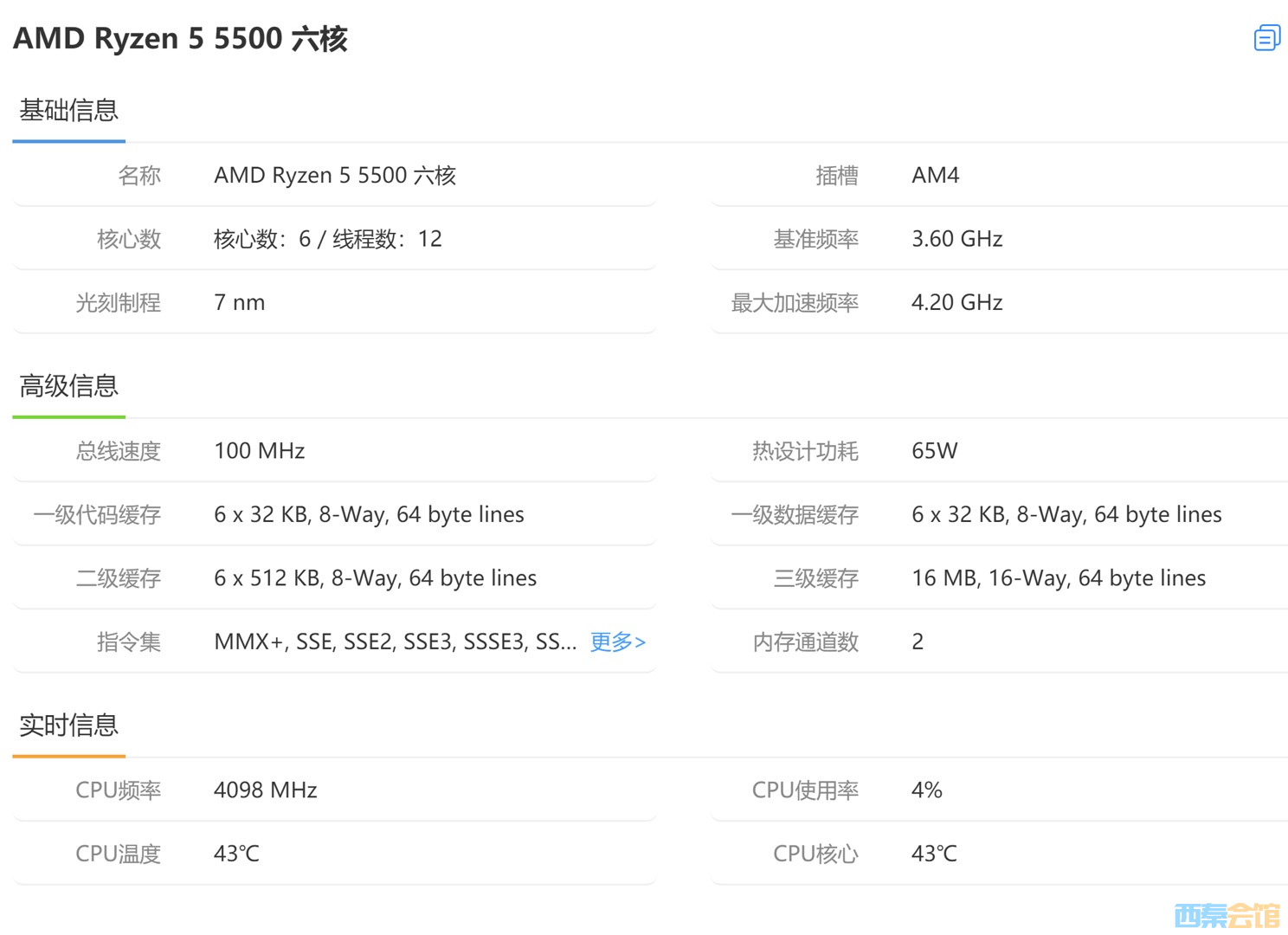Image resolution: width=1288 pixels, height=935 pixels.
Task: Click the AMD Ryzen 5 5500 六核 title
Action: tap(180, 39)
